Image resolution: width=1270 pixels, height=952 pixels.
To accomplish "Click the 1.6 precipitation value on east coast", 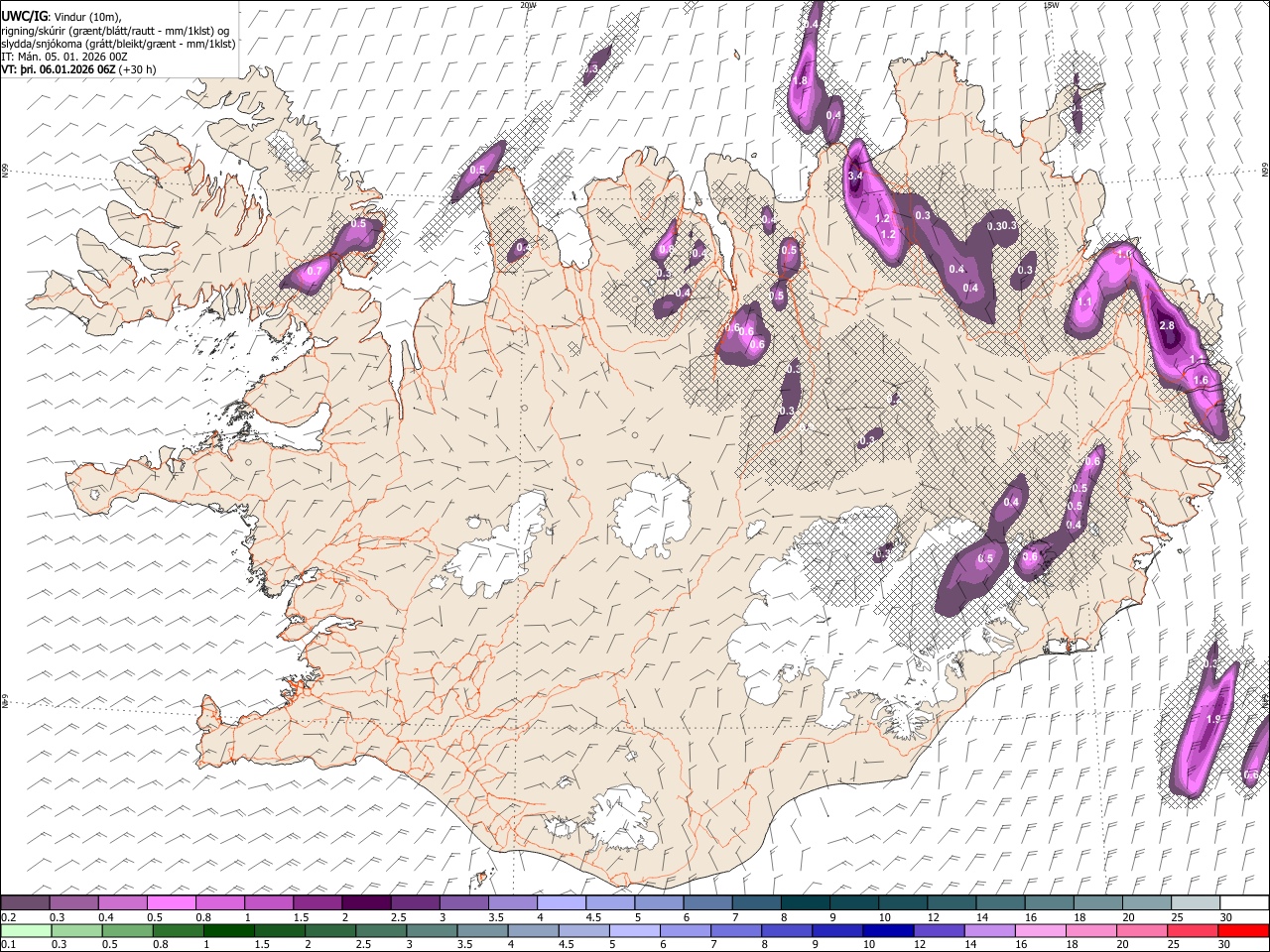I will coord(1201,380).
